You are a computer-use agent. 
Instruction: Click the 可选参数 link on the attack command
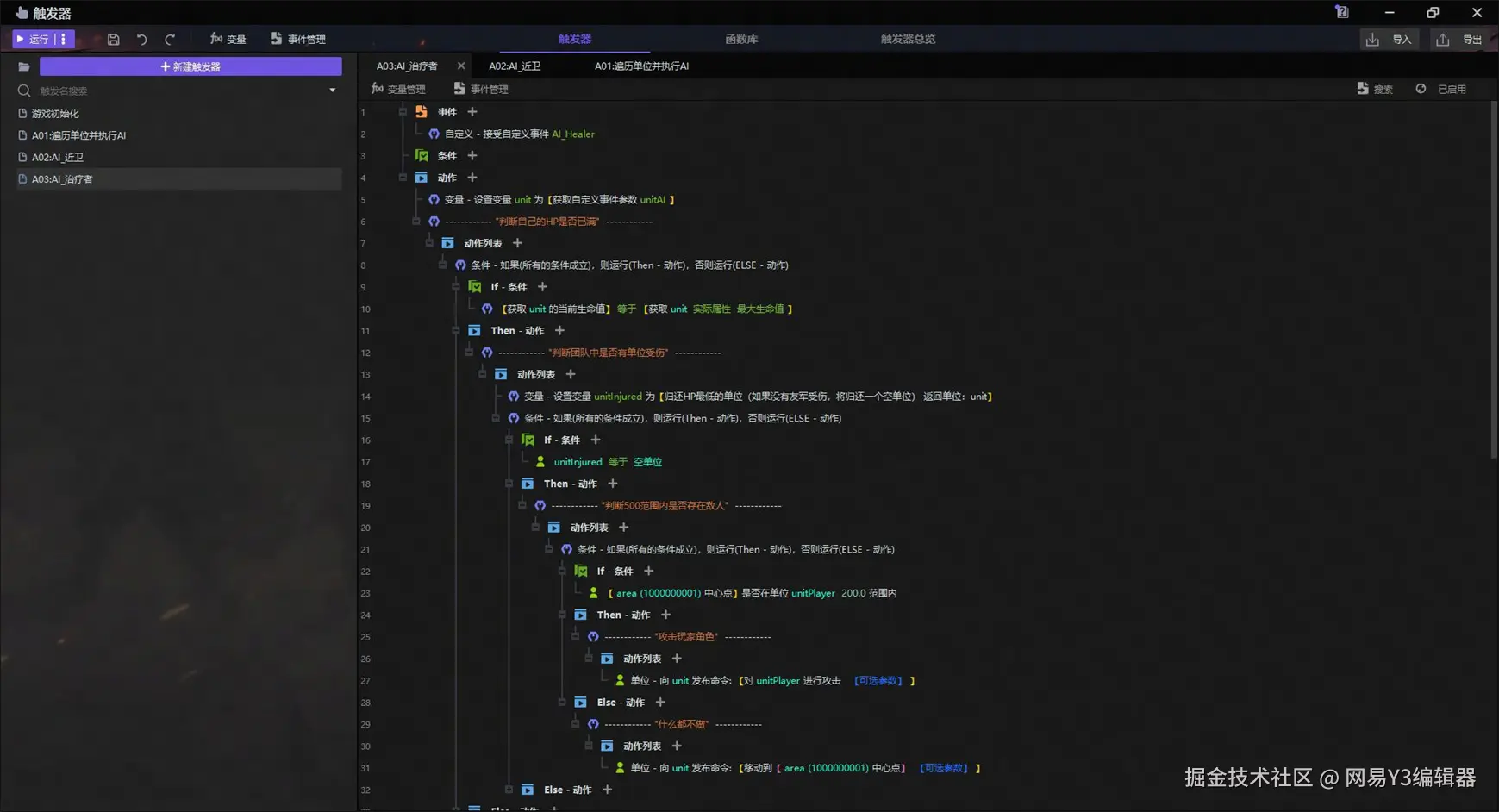pos(878,681)
